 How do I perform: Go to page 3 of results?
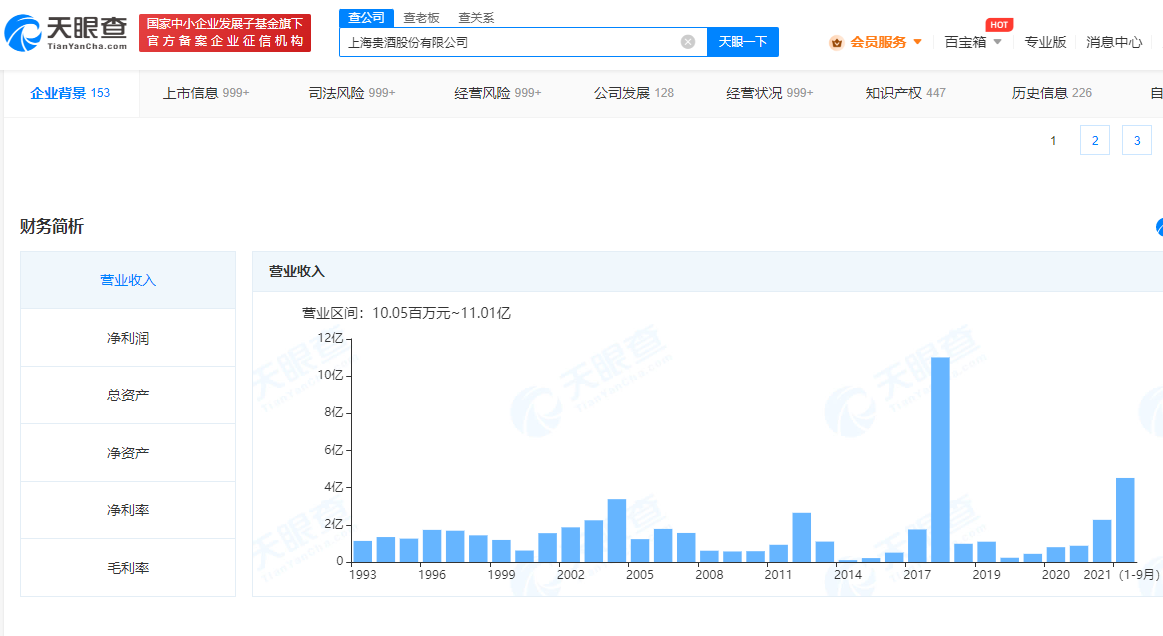(x=1136, y=141)
